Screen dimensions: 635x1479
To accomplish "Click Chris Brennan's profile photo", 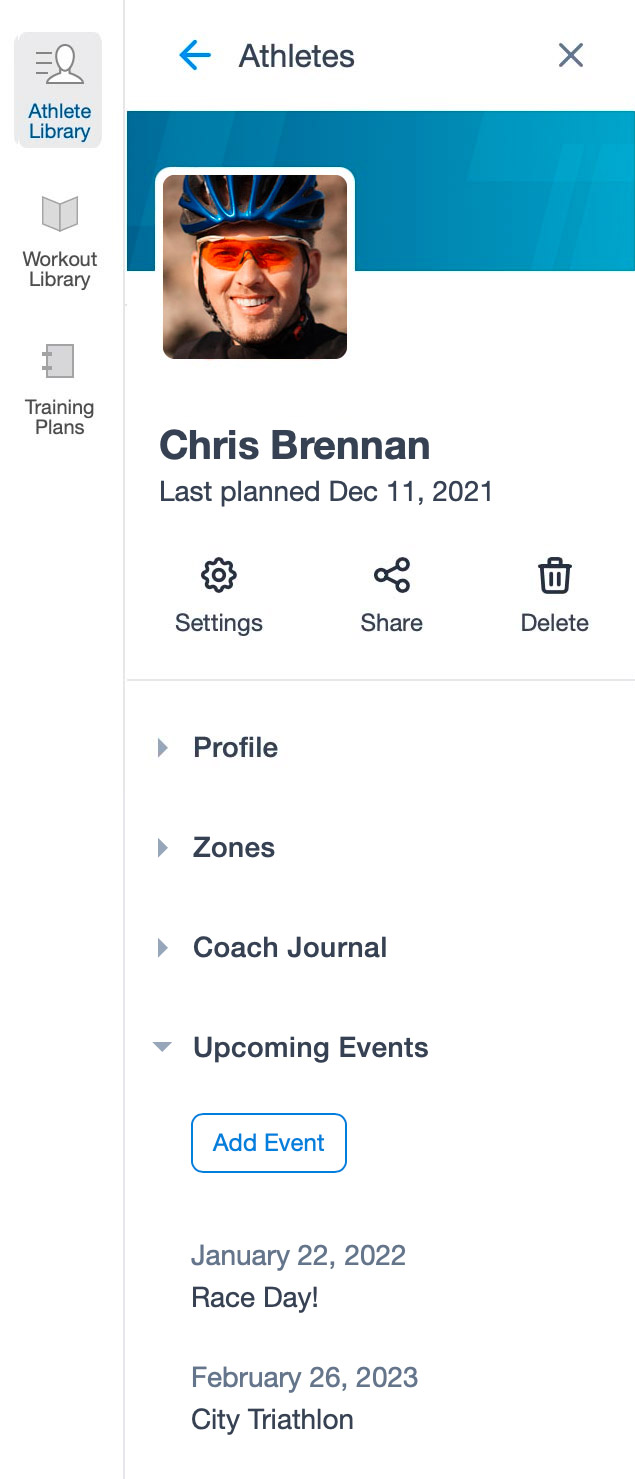I will 255,266.
